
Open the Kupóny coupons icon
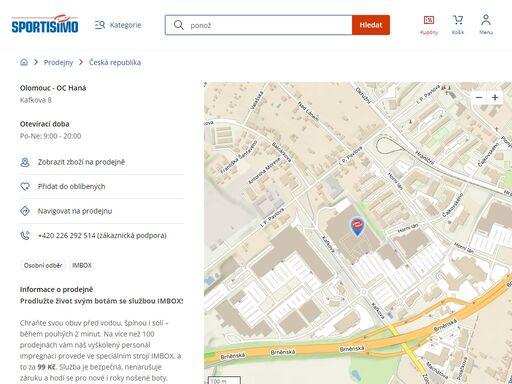click(429, 25)
